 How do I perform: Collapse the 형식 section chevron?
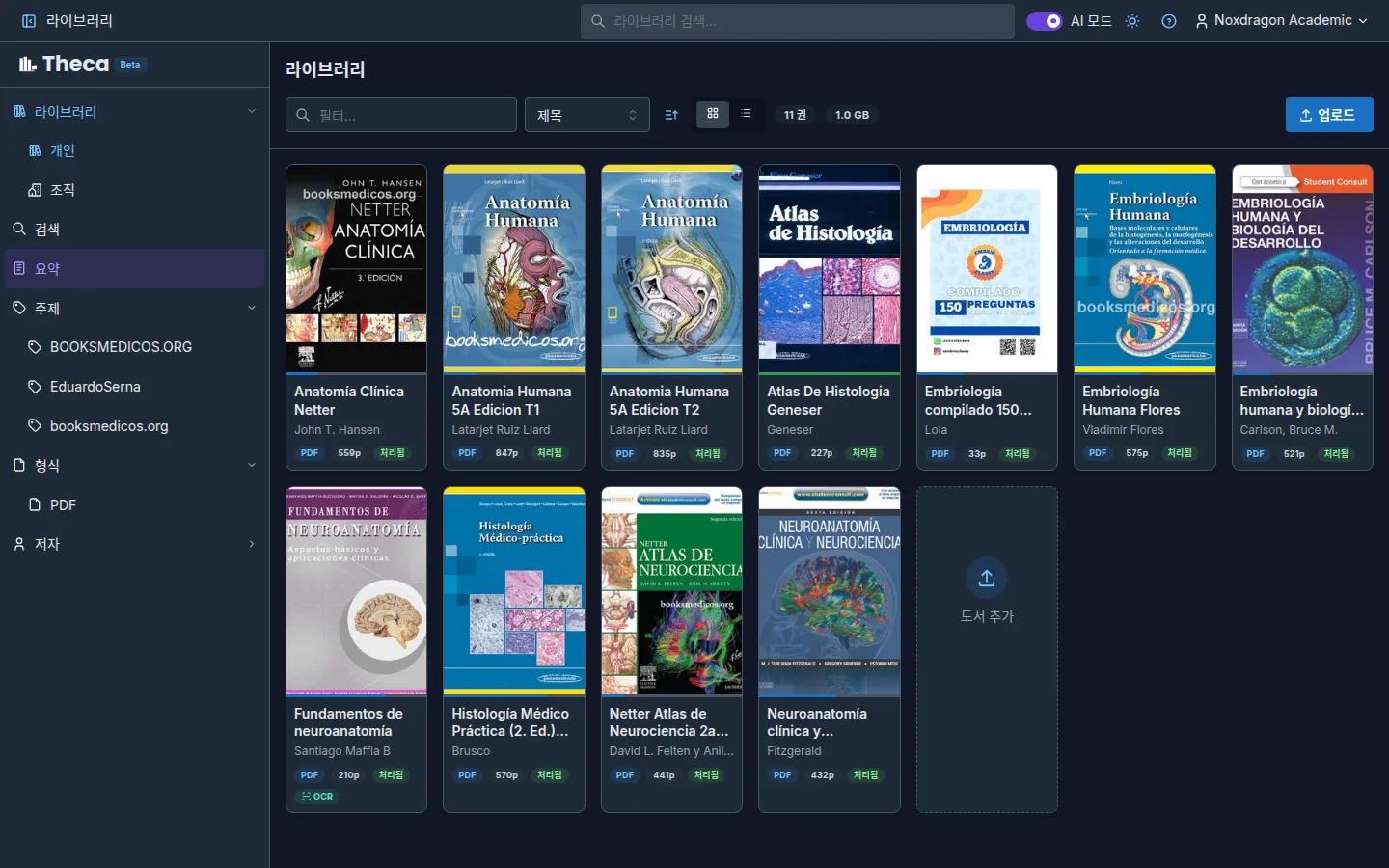(x=252, y=465)
